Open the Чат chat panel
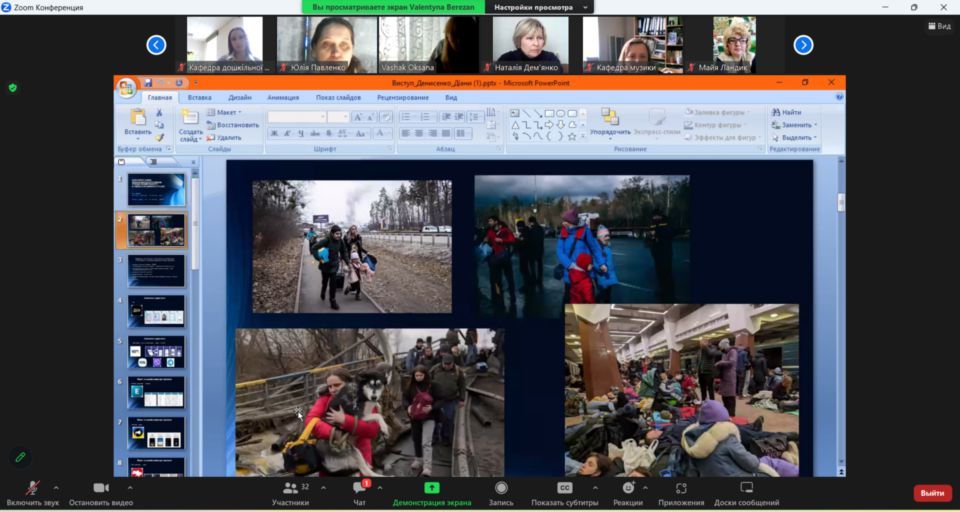This screenshot has width=960, height=512. [x=359, y=488]
